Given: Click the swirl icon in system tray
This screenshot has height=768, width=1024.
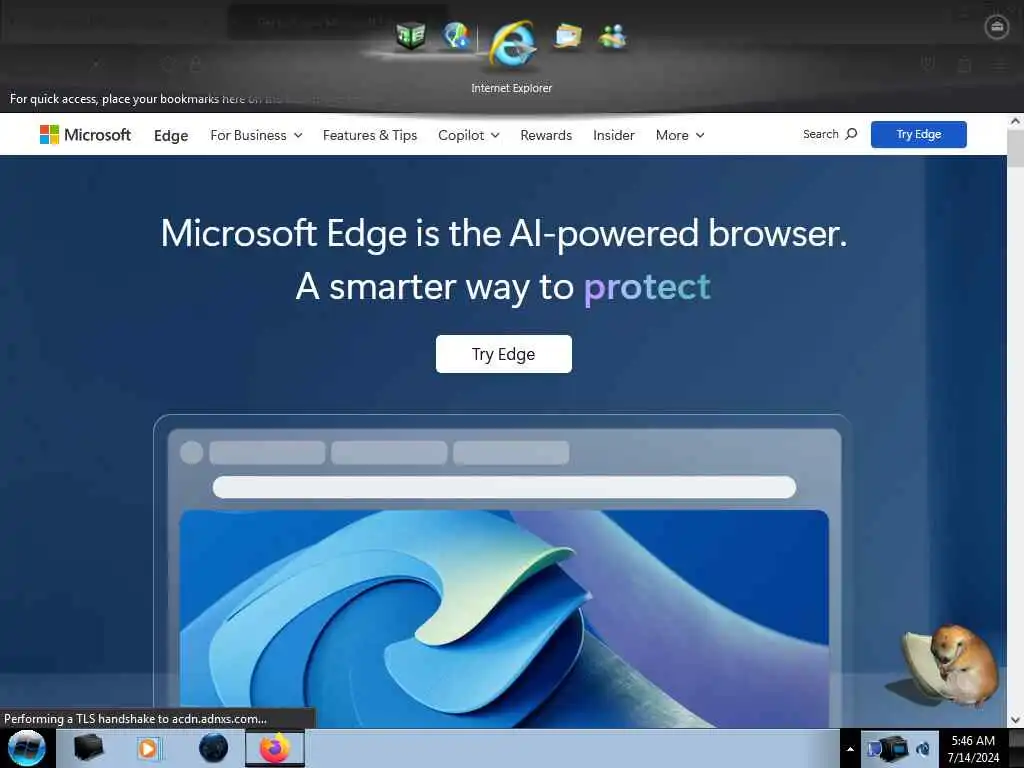Looking at the screenshot, I should pyautogui.click(x=923, y=749).
